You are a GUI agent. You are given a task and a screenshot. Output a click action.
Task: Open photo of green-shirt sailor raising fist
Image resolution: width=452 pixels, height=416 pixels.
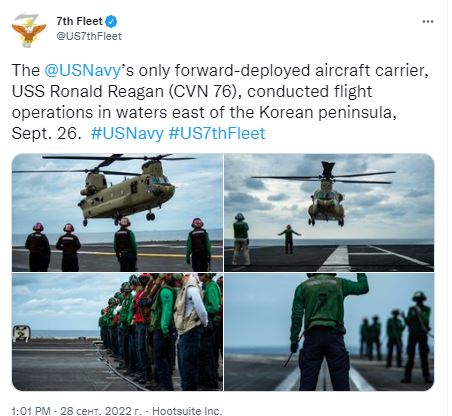click(x=329, y=332)
